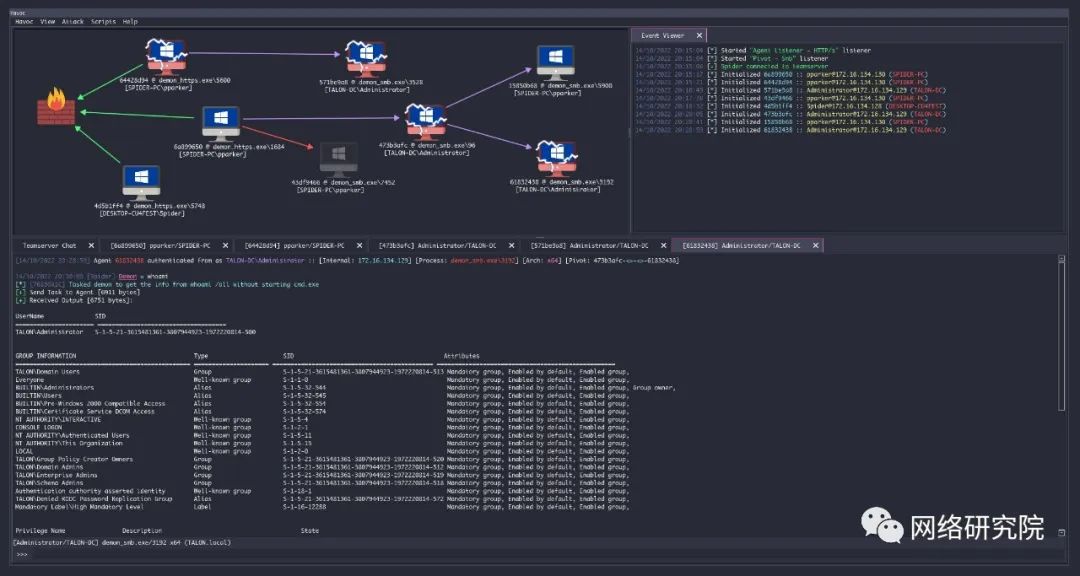
Task: Close the [6a899650] pparker/SPIDER-PC tab
Action: (x=225, y=245)
